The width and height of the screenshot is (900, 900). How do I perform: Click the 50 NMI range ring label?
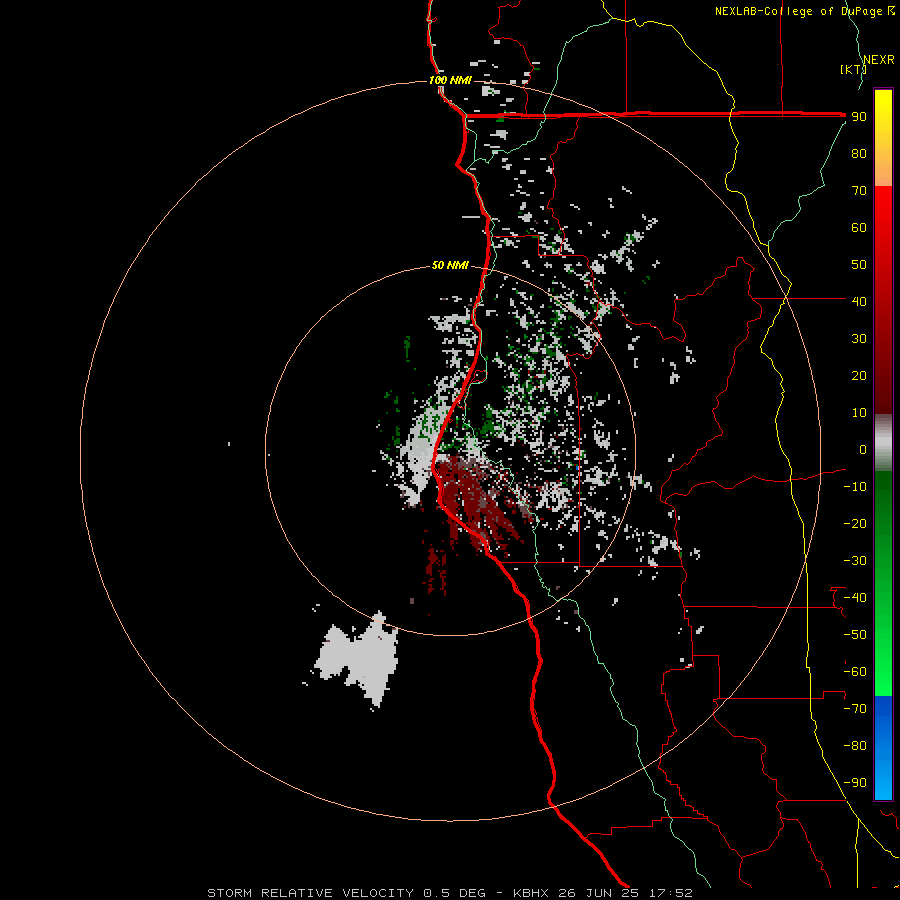[x=450, y=265]
